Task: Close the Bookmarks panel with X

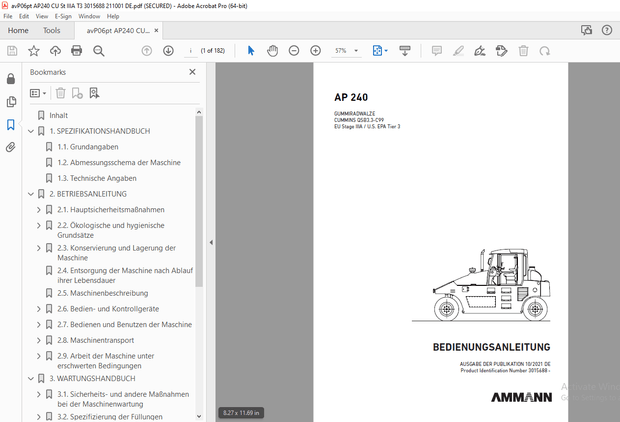Action: (192, 72)
